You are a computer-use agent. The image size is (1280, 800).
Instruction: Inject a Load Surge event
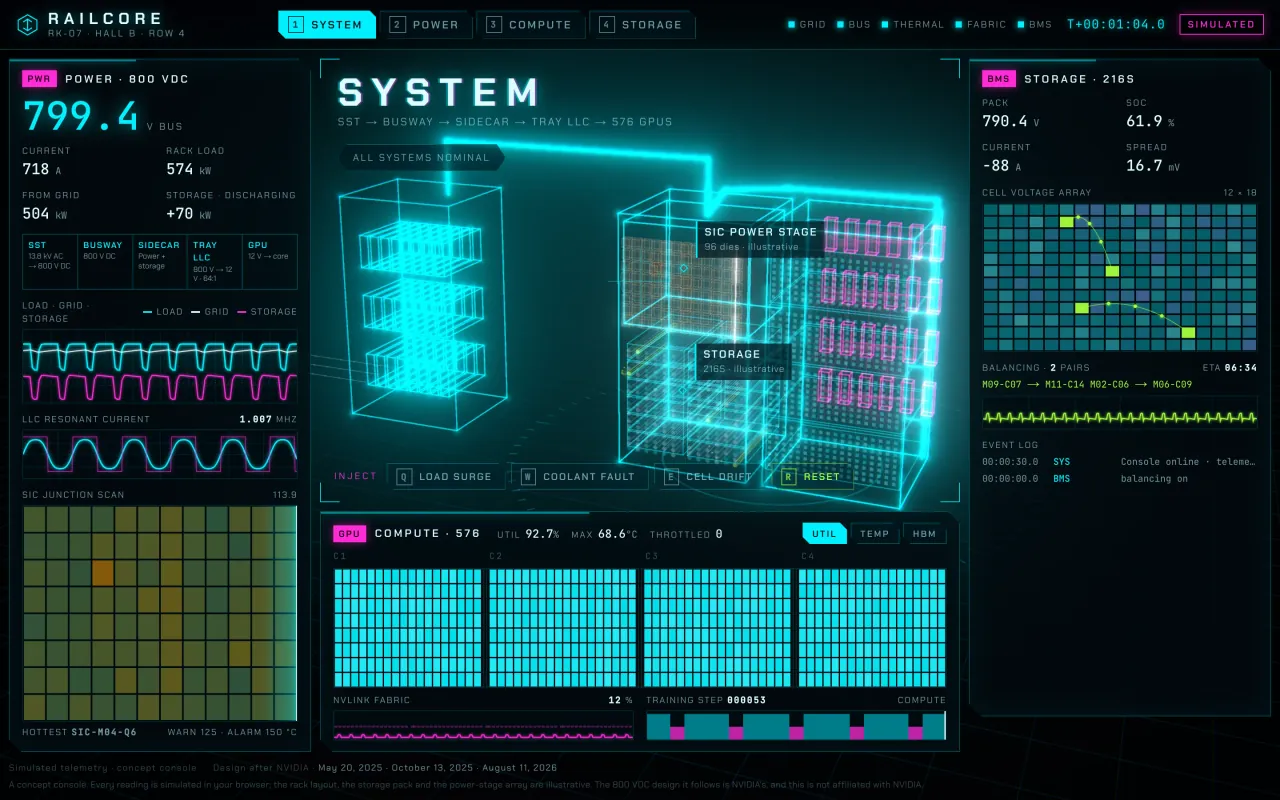[x=446, y=477]
